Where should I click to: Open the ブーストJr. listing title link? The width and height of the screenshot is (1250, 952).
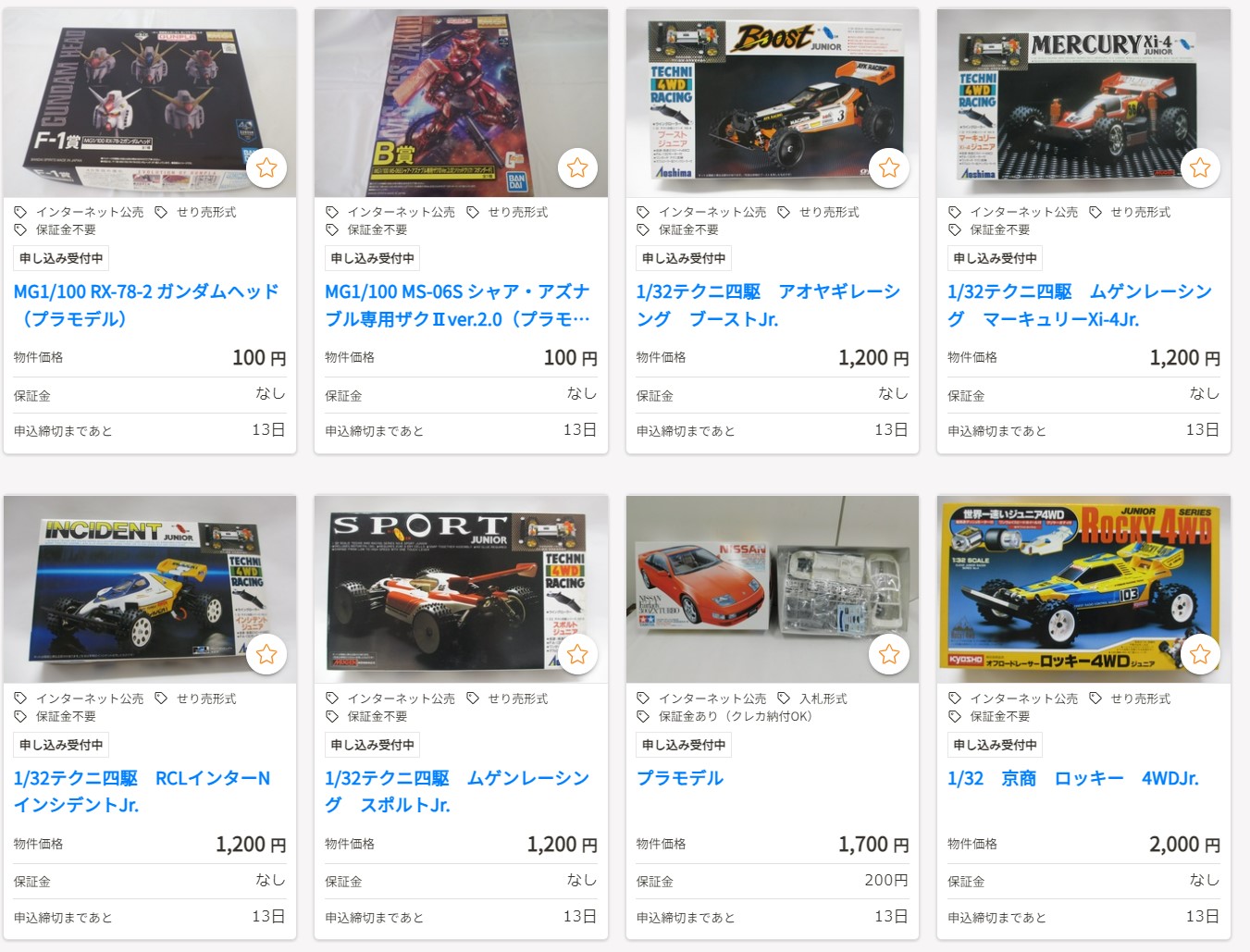[x=768, y=305]
